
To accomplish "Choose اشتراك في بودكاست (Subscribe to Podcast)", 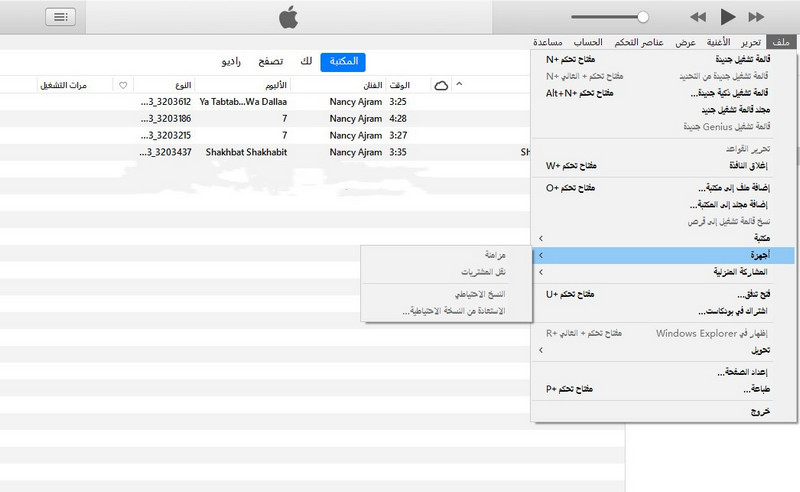I will click(663, 311).
